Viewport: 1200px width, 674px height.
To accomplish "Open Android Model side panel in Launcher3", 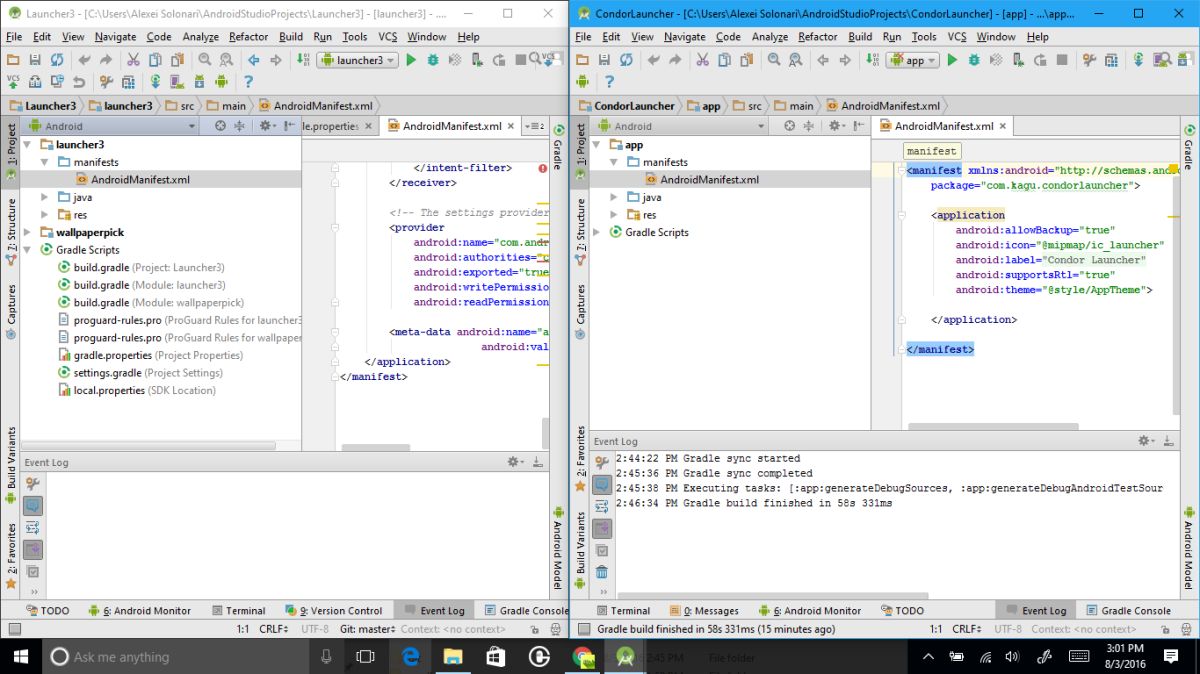I will (557, 548).
